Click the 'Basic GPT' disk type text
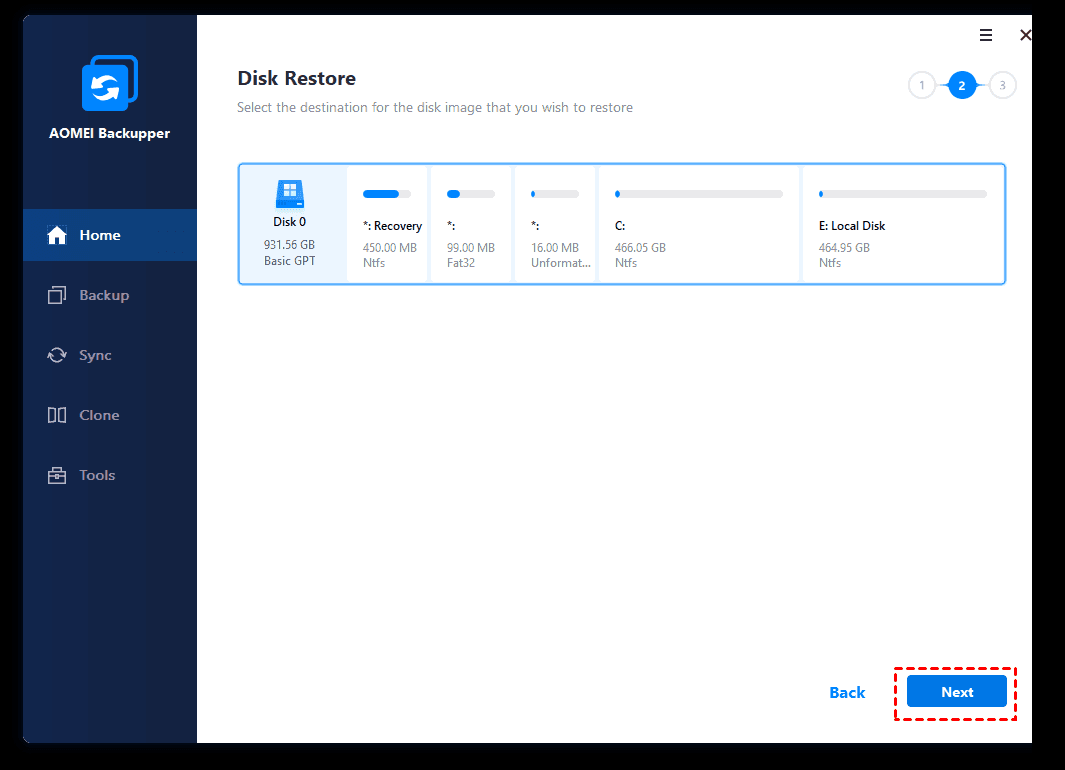 tap(289, 261)
